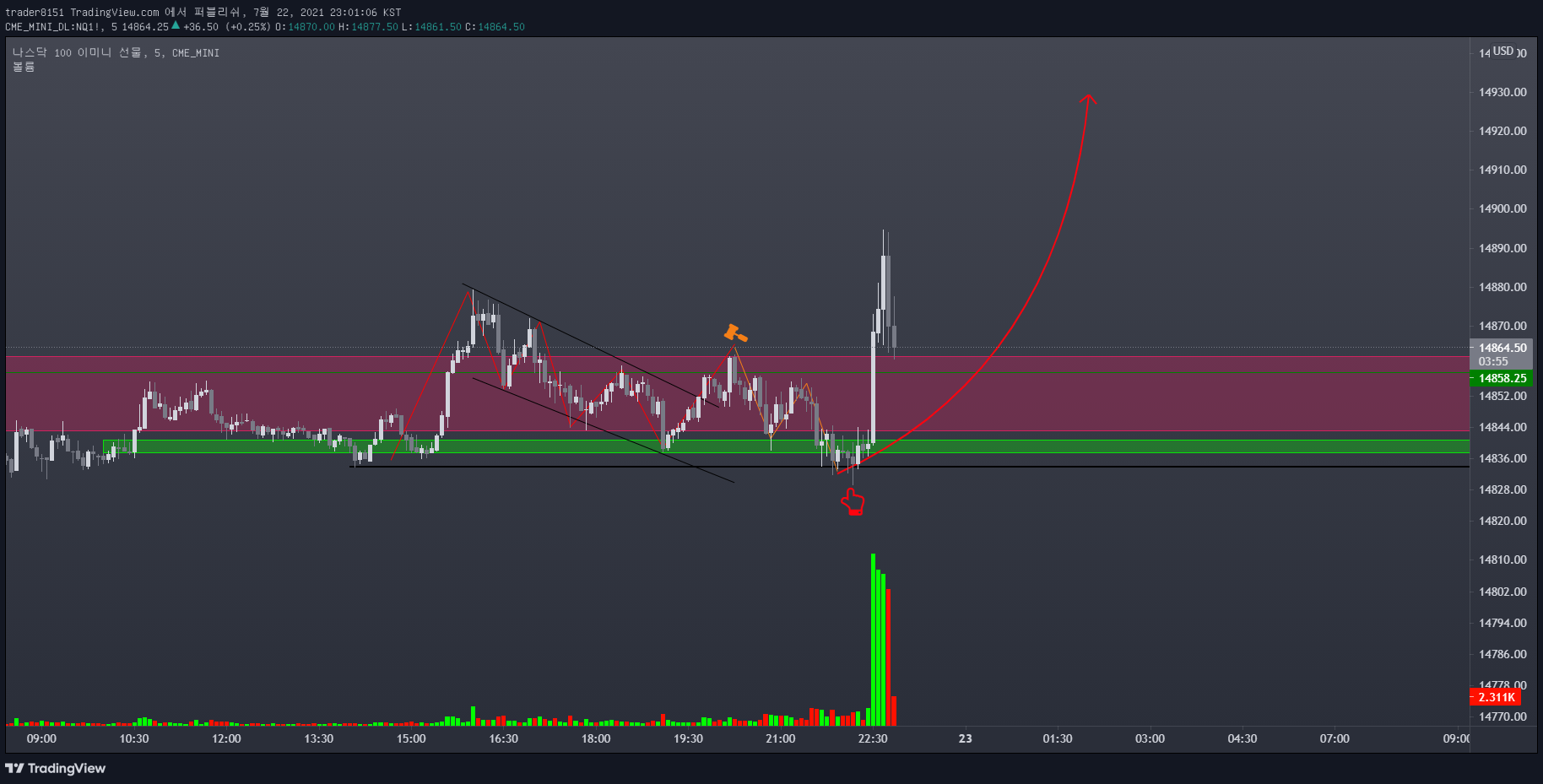Click the 22:30 time axis label
Screen dimensions: 1543x784
873,738
